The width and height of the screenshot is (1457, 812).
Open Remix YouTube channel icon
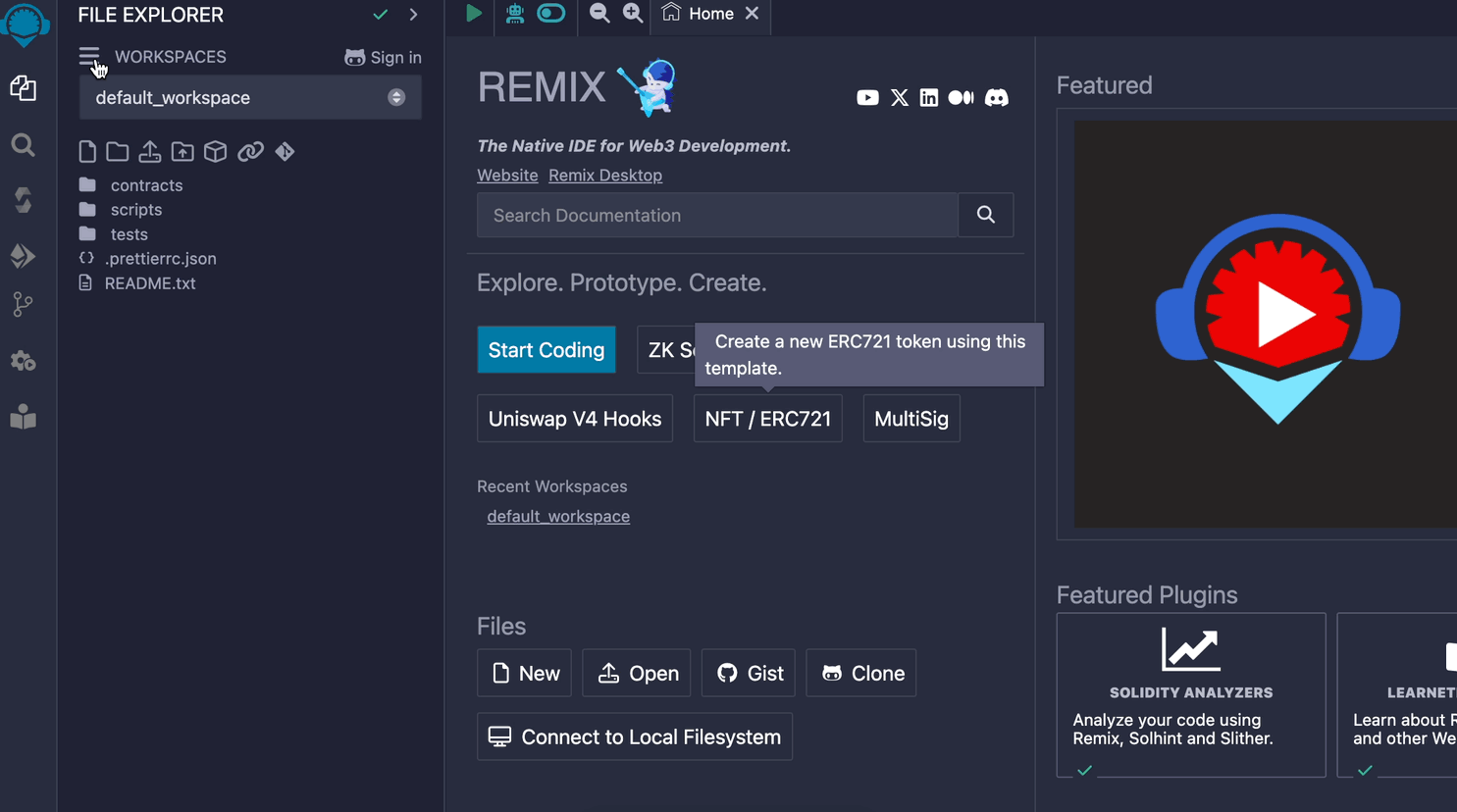867,98
